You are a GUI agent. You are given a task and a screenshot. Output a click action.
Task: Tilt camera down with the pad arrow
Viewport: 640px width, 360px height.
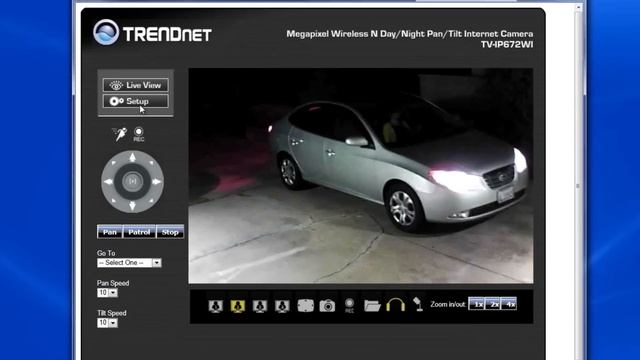[x=132, y=206]
